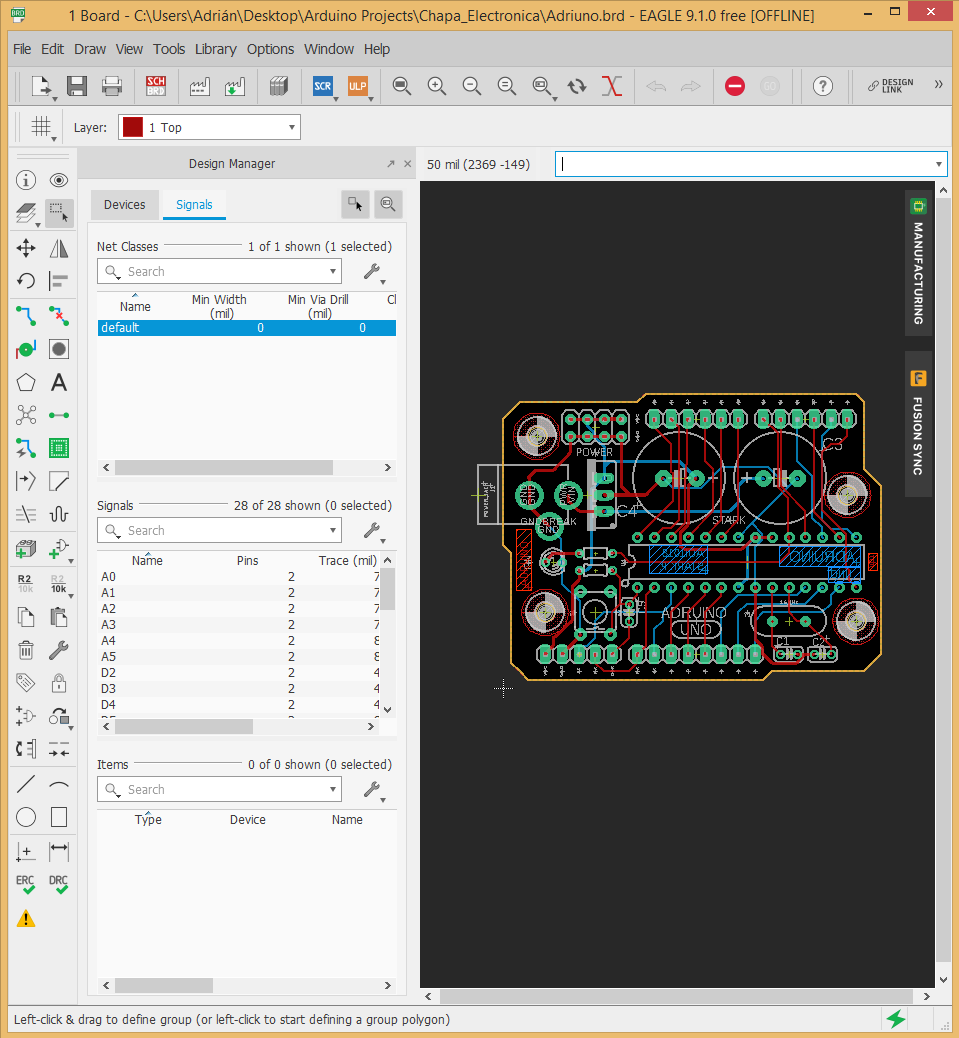
Task: Activate the Show eye tool
Action: coord(59,180)
